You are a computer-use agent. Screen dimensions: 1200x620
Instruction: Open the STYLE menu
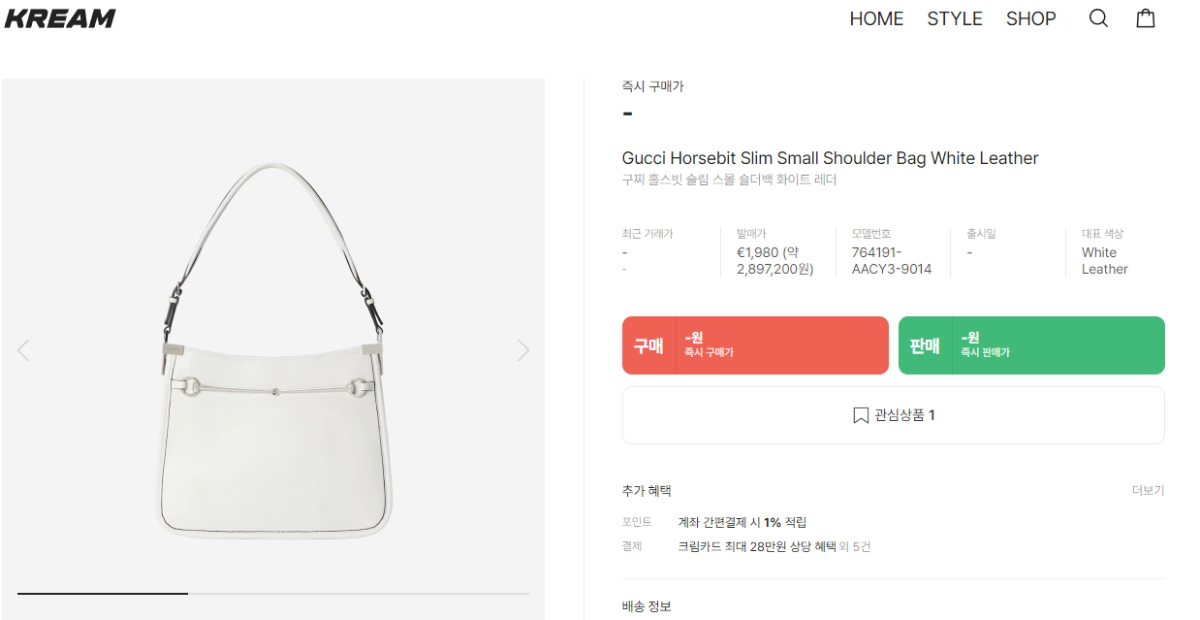[x=954, y=19]
